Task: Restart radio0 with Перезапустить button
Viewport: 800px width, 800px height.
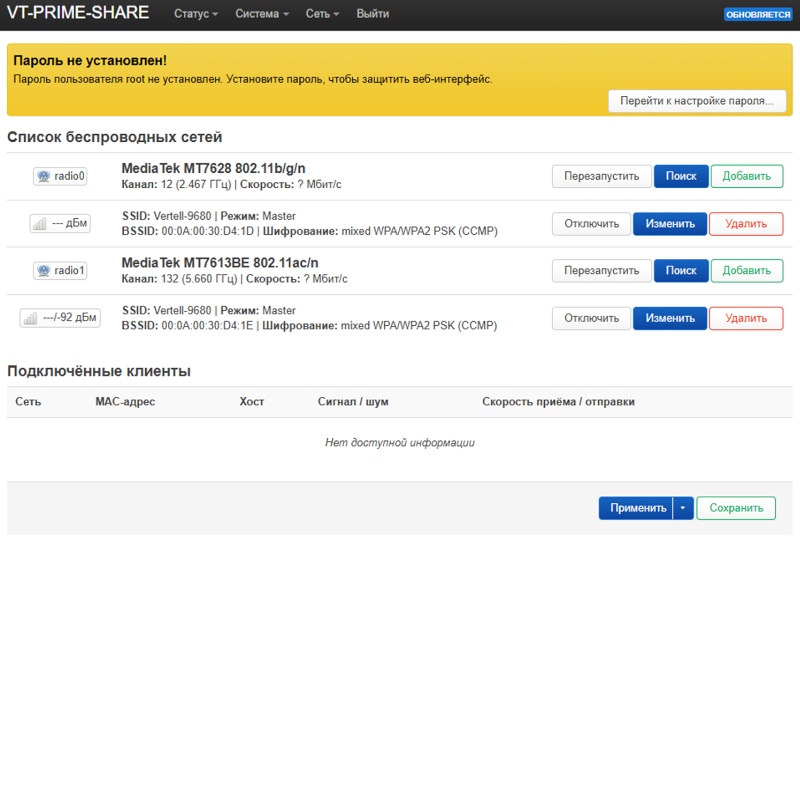Action: [x=602, y=176]
